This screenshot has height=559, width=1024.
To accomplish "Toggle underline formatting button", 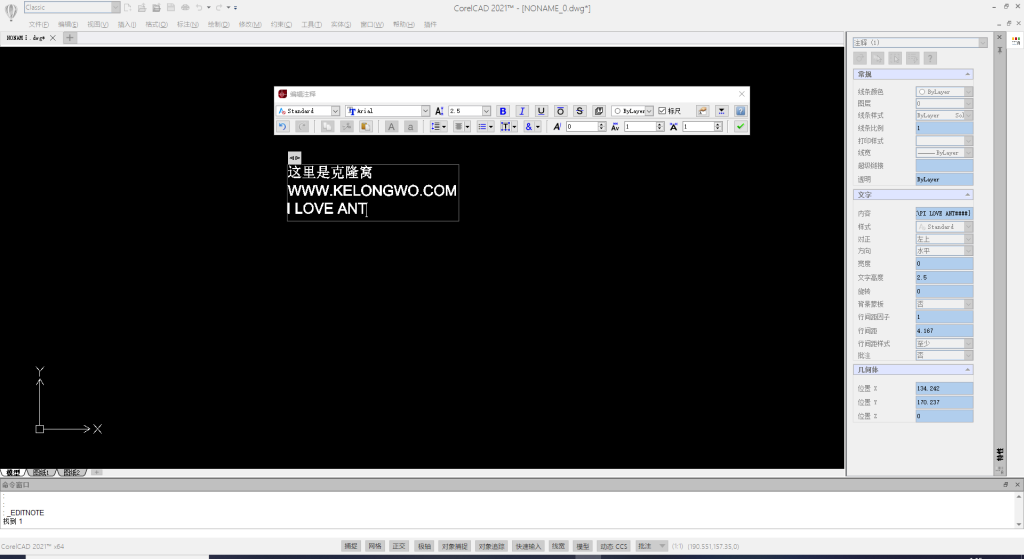I will point(541,111).
